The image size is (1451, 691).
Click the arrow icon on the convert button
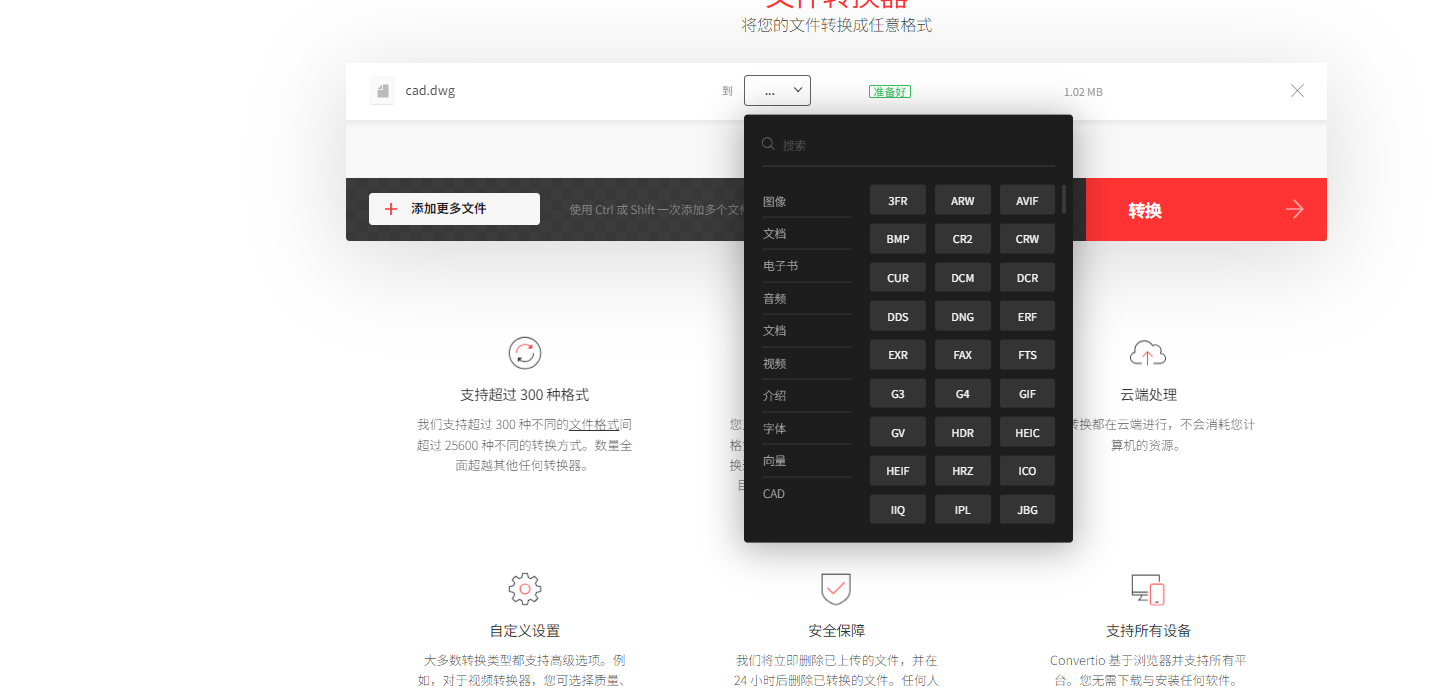pos(1295,209)
